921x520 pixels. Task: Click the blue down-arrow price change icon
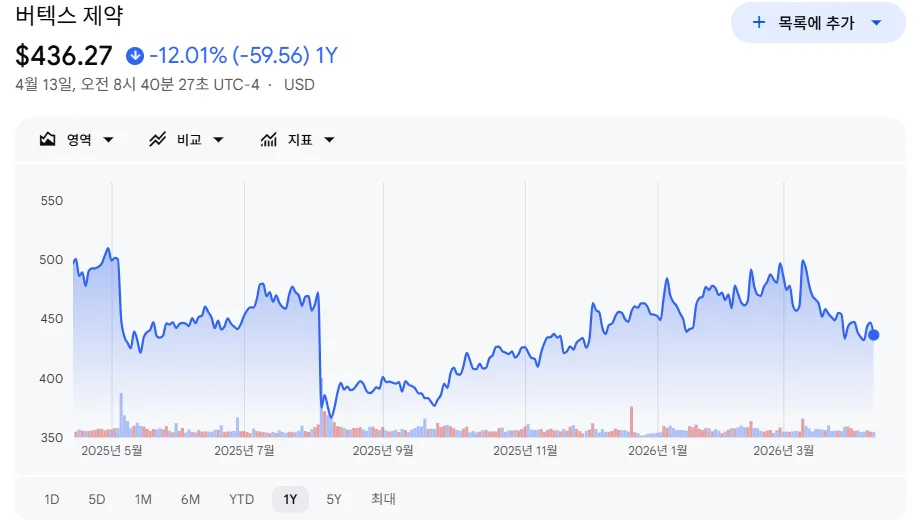click(135, 56)
